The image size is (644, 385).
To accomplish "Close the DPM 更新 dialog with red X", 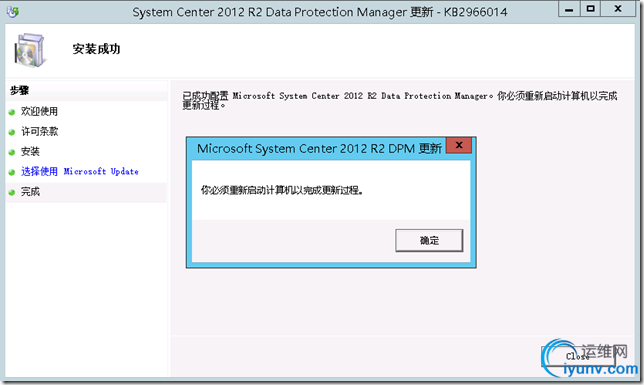I will (459, 145).
